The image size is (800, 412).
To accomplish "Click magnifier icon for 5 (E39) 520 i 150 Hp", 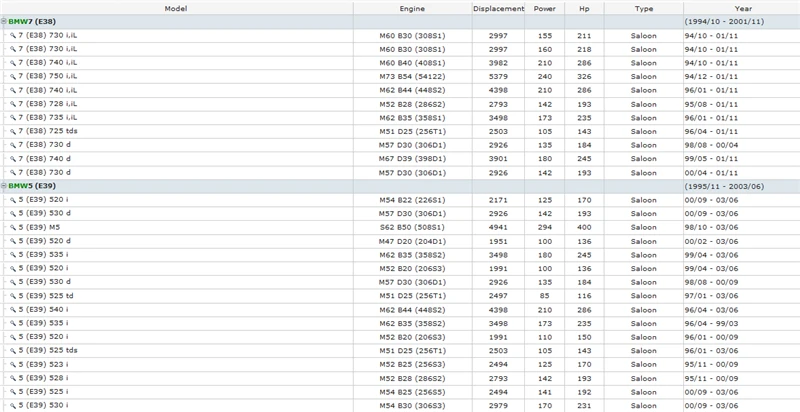I will click(13, 337).
